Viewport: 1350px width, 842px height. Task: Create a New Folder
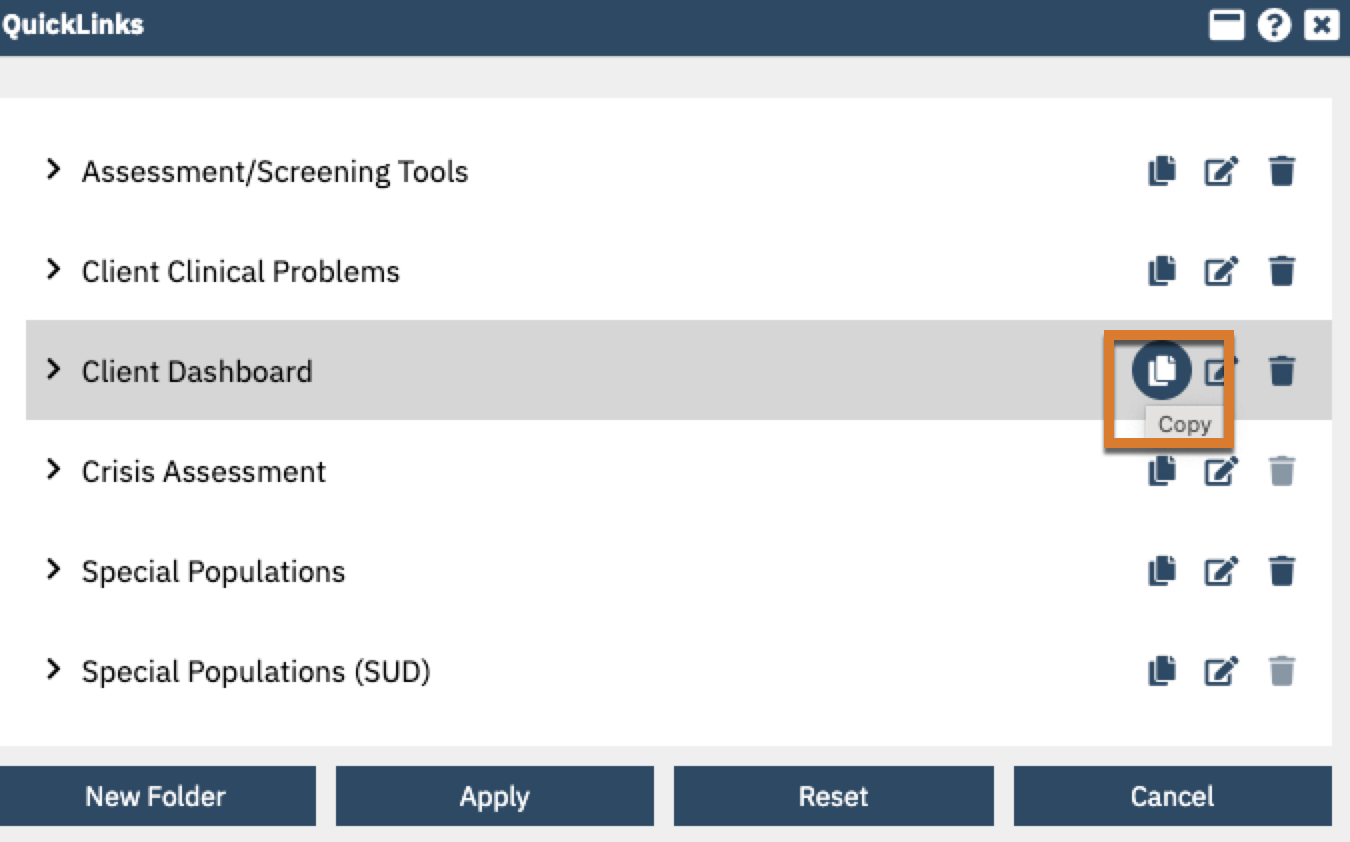pos(157,796)
